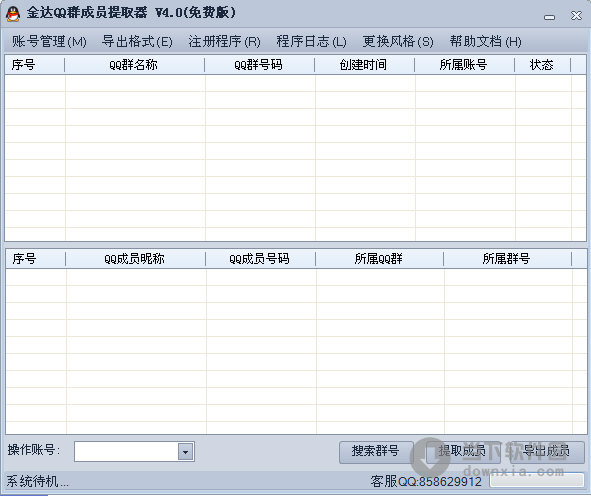591x496 pixels.
Task: Click the 所属账号 column header
Action: tap(464, 65)
